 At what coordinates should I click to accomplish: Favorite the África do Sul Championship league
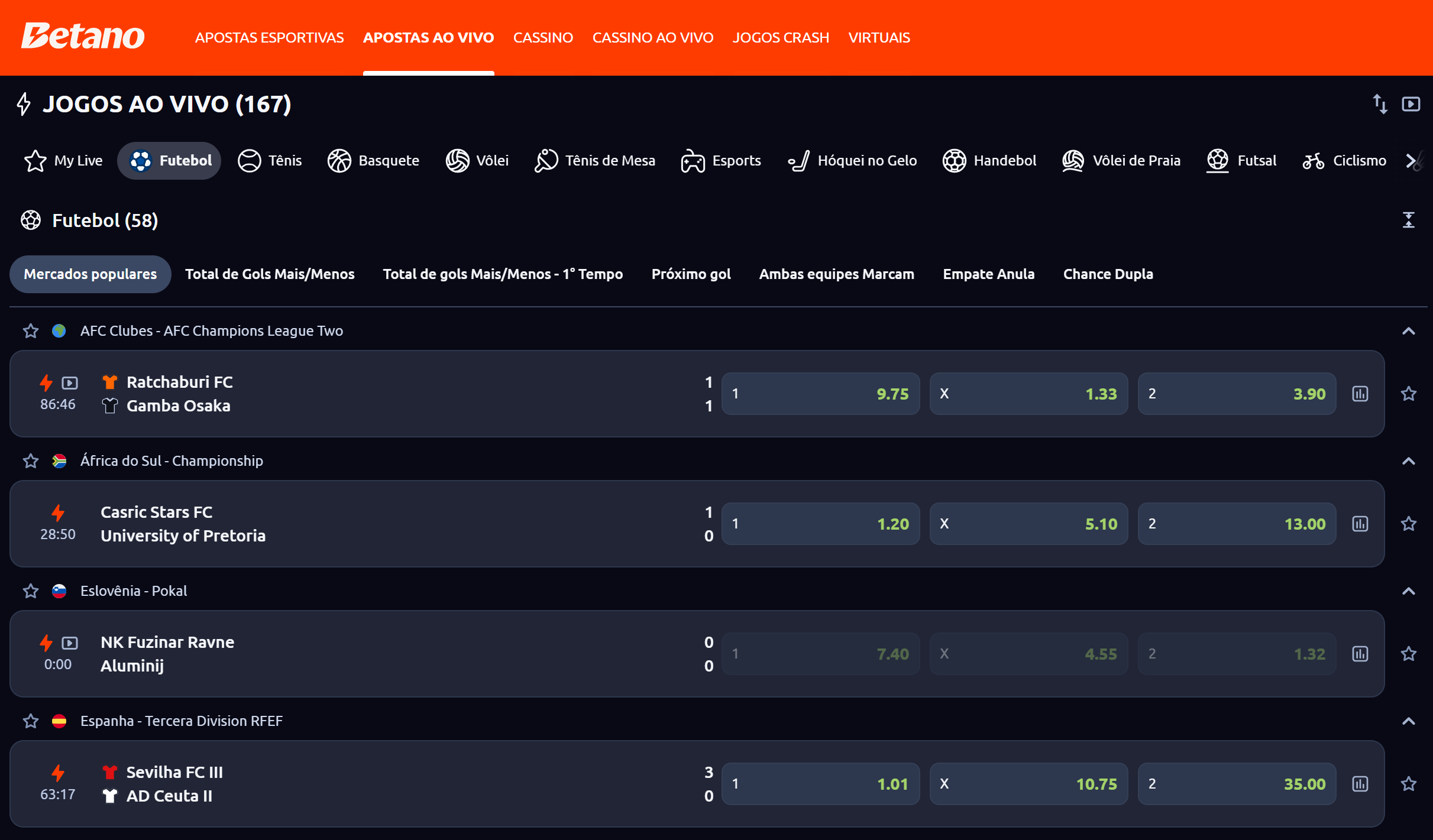(x=31, y=461)
